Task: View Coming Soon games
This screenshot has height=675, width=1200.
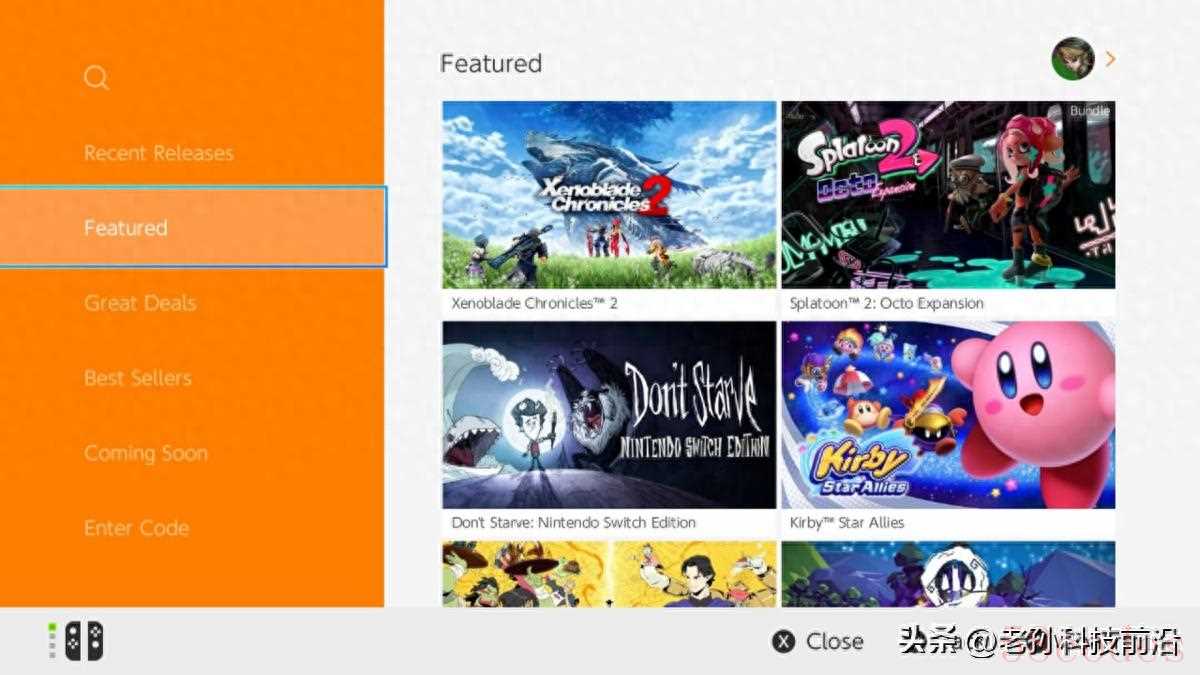Action: [146, 453]
